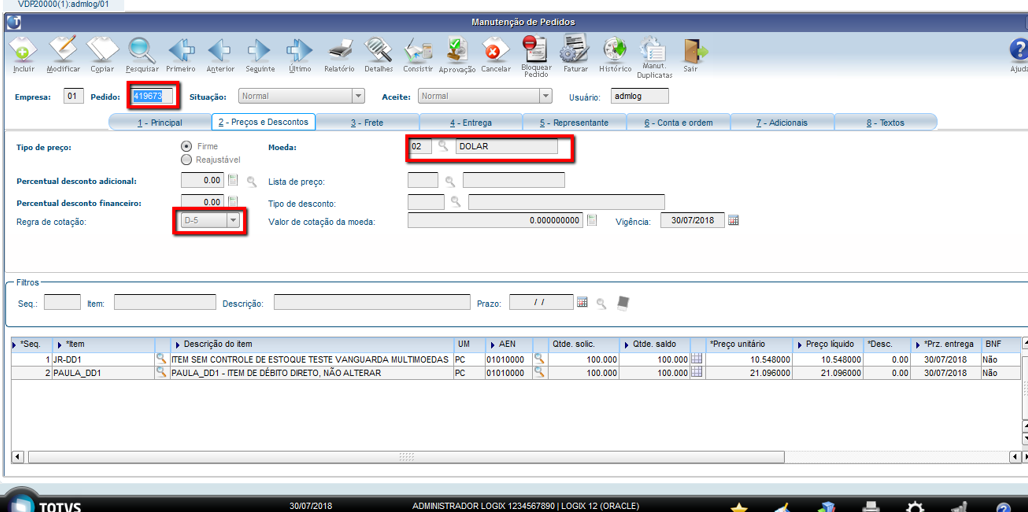Image resolution: width=1028 pixels, height=512 pixels.
Task: Click the AEN column header
Action: click(x=509, y=344)
